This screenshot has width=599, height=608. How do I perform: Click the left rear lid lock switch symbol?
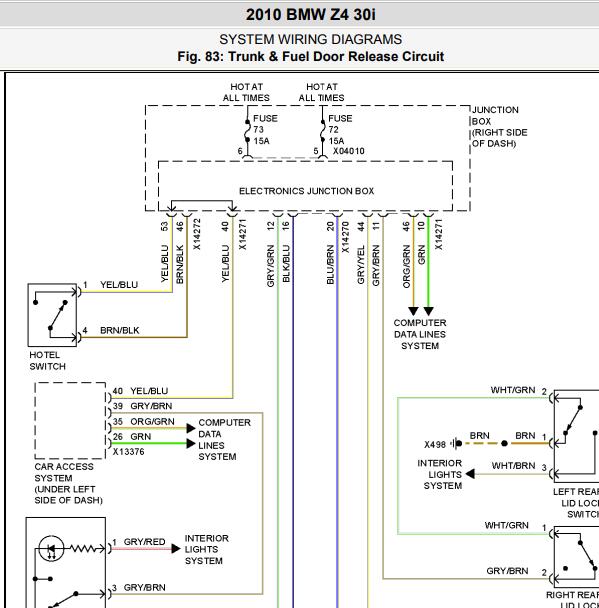pyautogui.click(x=577, y=436)
